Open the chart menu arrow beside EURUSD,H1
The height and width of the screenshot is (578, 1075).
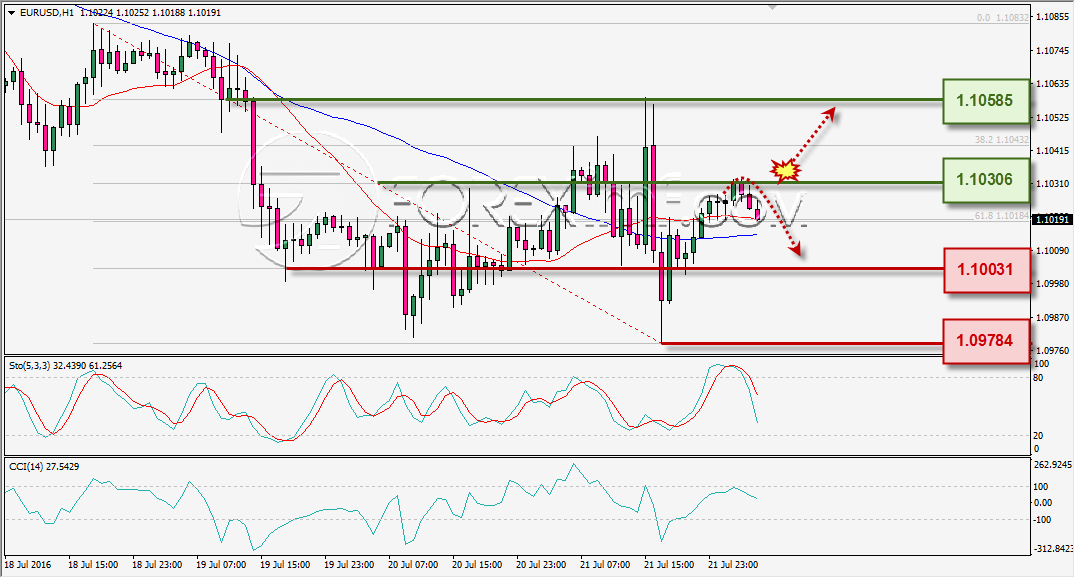12,12
